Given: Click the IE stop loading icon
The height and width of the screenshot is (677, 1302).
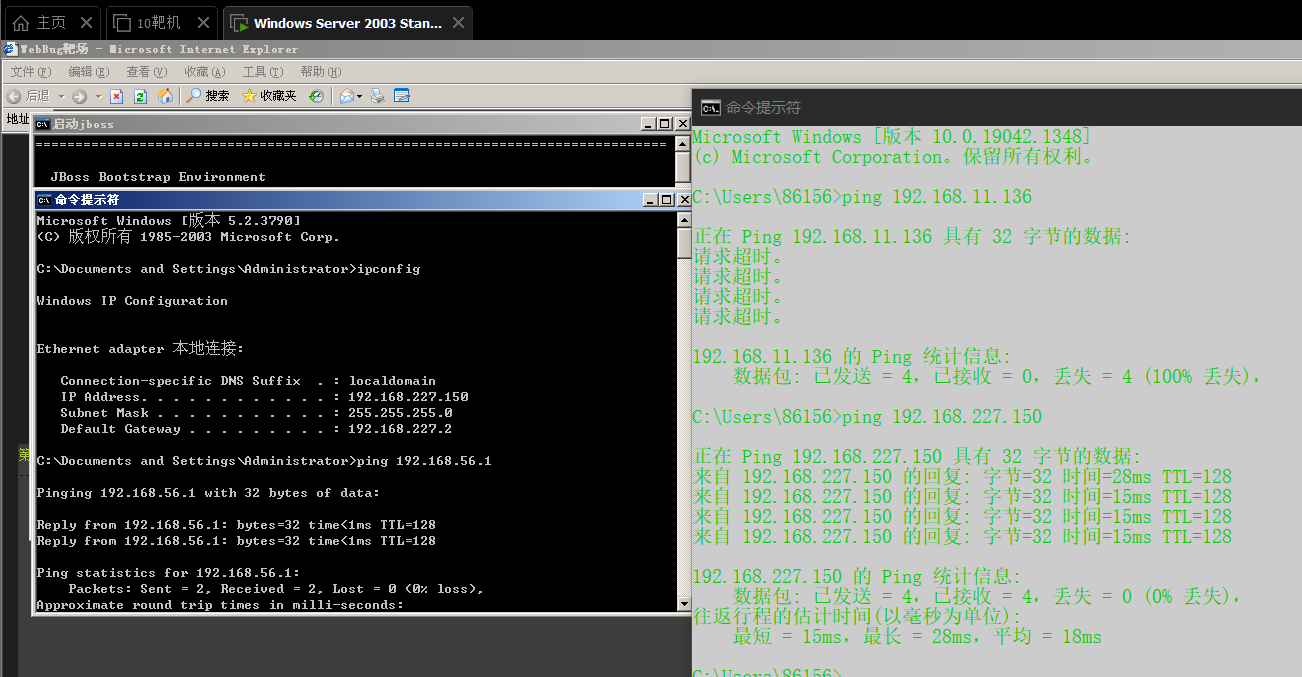Looking at the screenshot, I should [x=116, y=96].
